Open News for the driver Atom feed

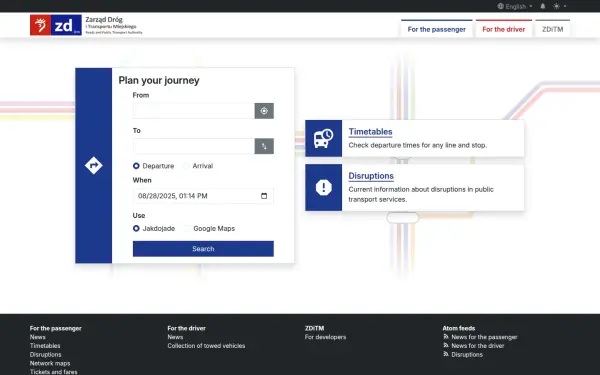[x=478, y=346]
